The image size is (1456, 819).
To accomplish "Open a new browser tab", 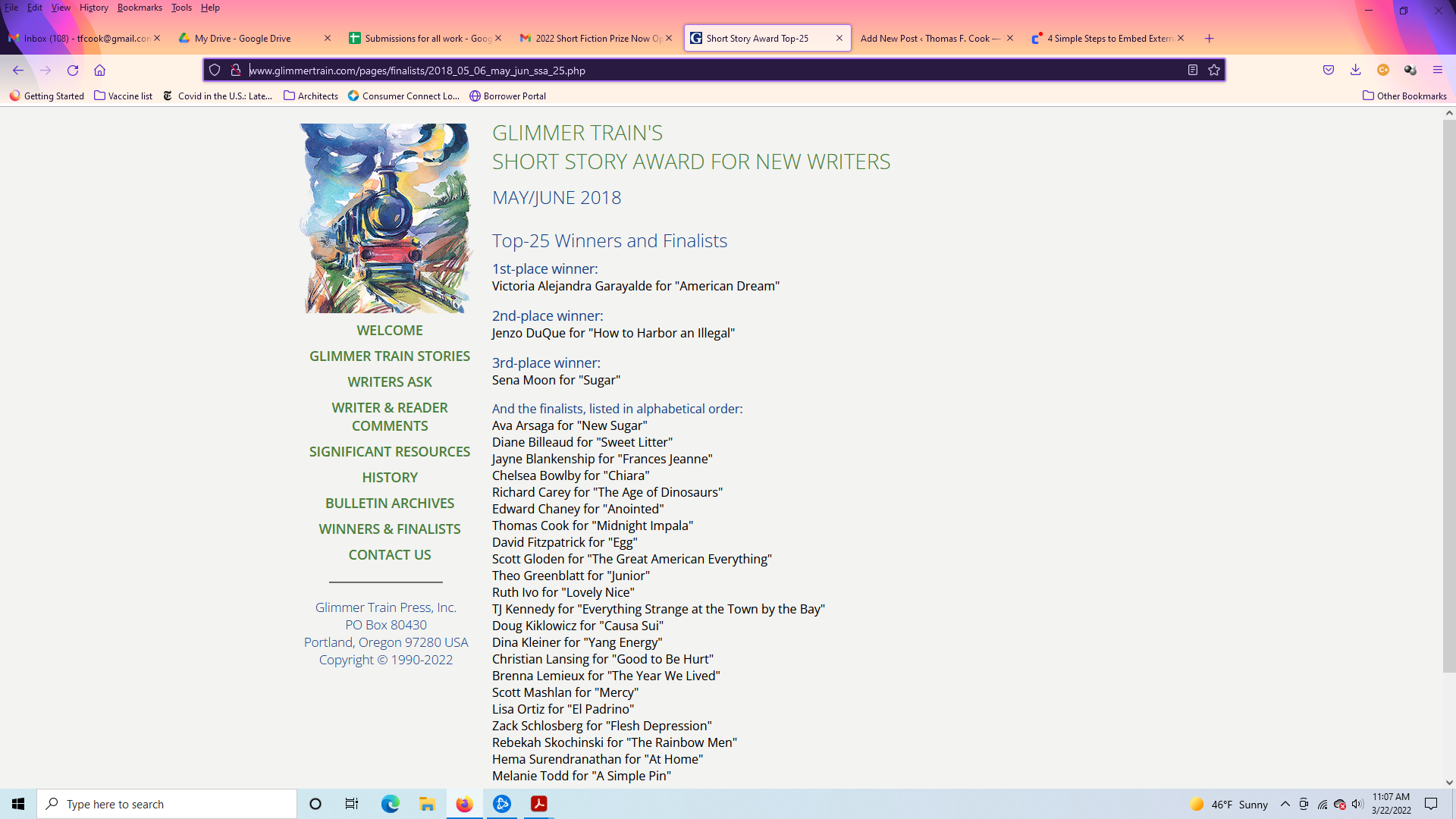I will pyautogui.click(x=1210, y=38).
